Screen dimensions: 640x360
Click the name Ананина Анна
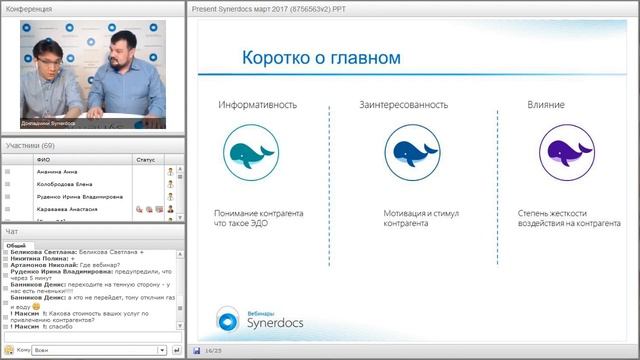pyautogui.click(x=57, y=172)
